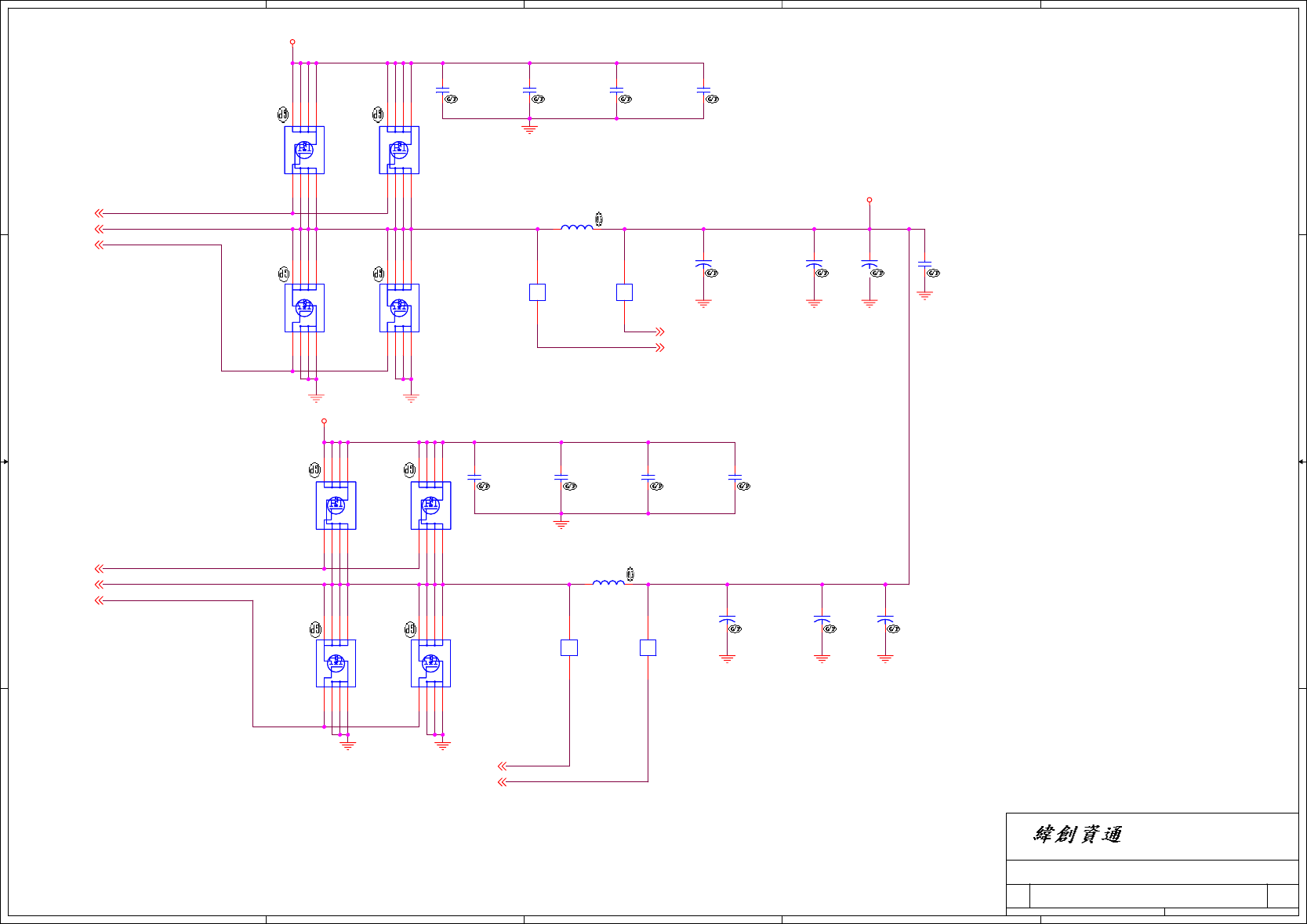Click ground symbol below lower circuit's low-side right MOSFET
The image size is (1307, 924).
point(443,745)
